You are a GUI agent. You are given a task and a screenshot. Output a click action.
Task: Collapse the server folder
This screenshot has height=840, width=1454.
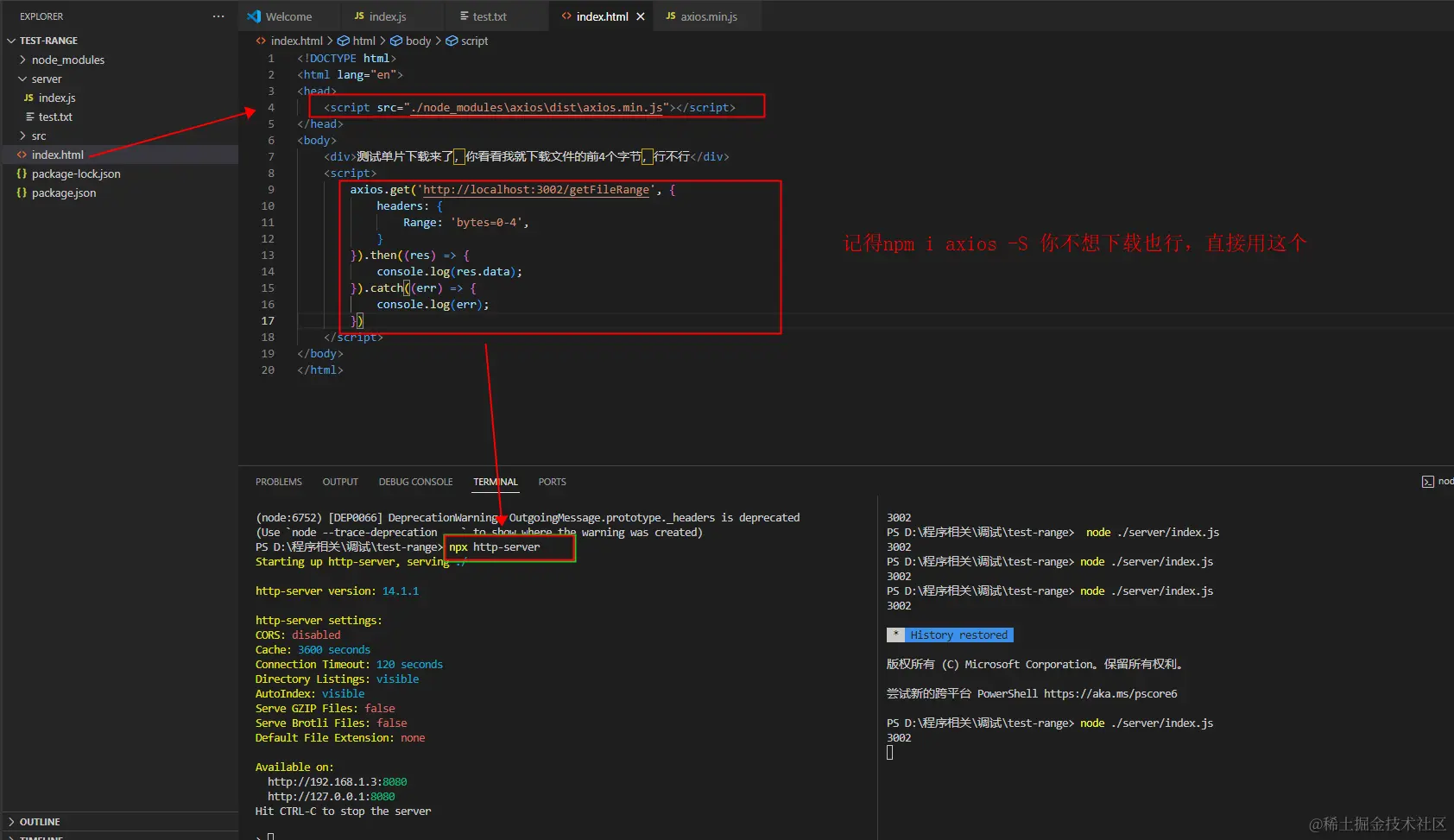22,79
